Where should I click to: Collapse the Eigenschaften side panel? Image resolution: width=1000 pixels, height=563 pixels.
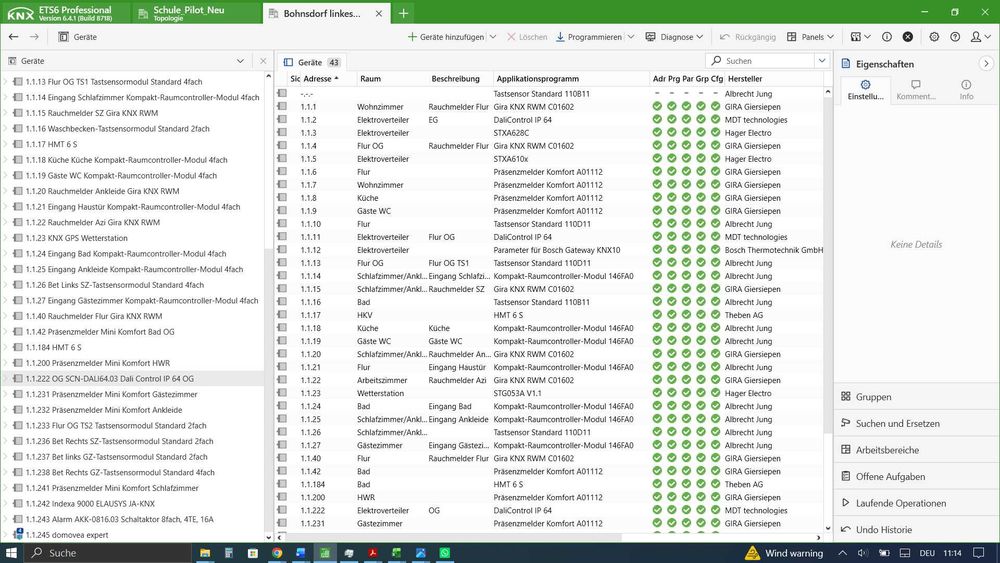986,64
